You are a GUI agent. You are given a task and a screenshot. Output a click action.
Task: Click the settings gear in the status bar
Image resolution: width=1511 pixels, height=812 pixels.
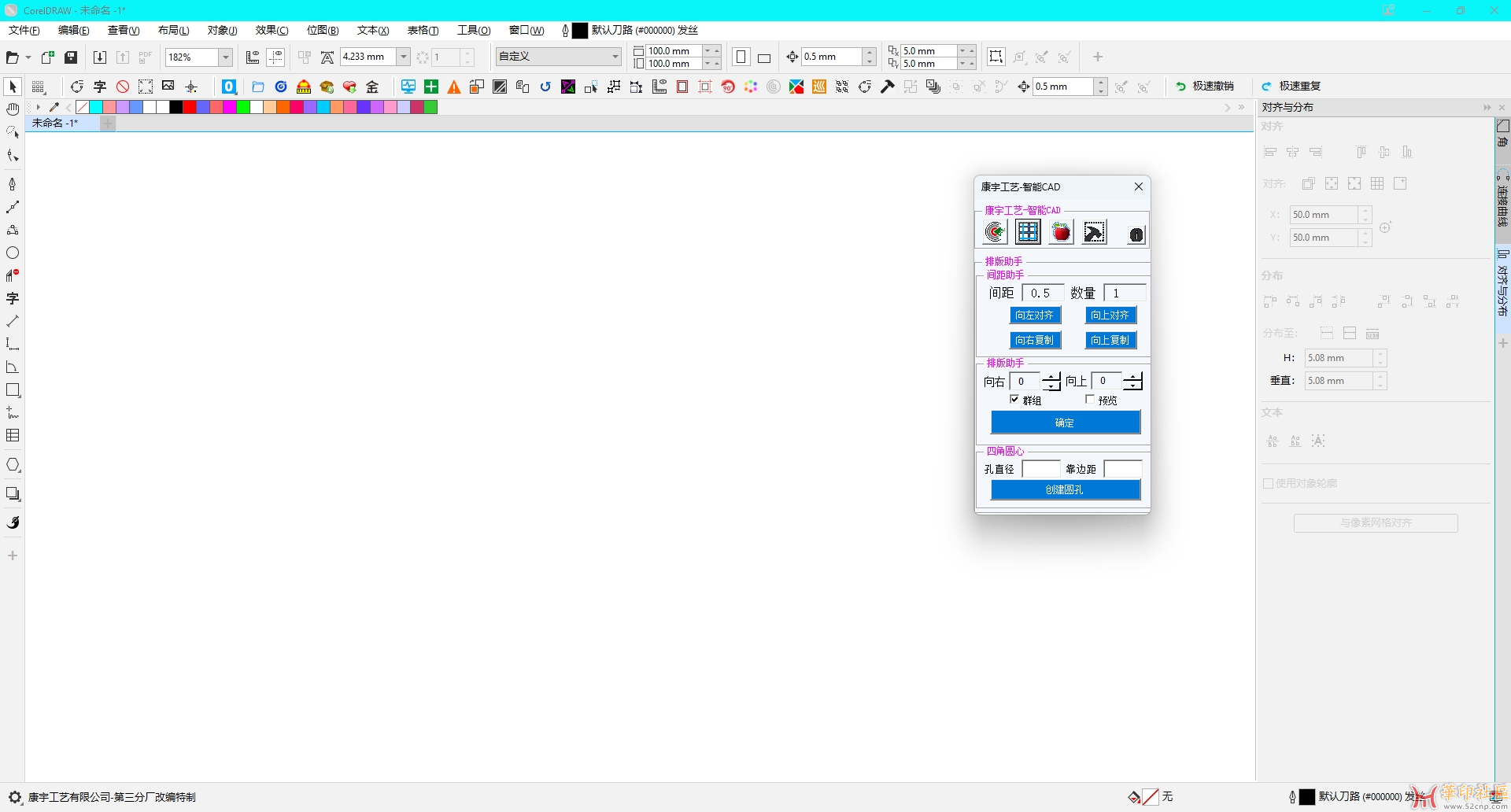click(14, 797)
